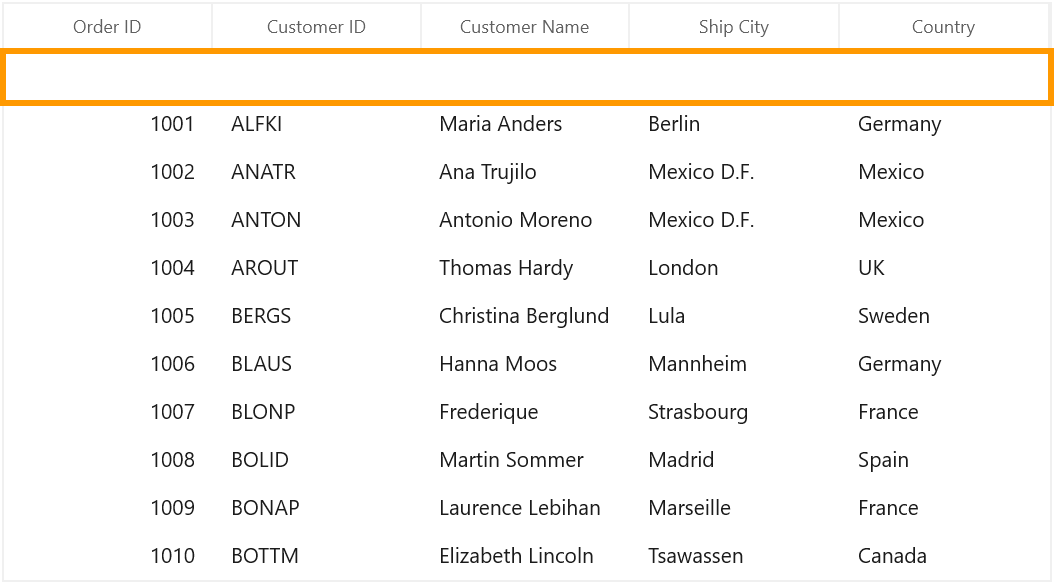Click the empty highlighted filter row
The image size is (1054, 584).
point(527,77)
